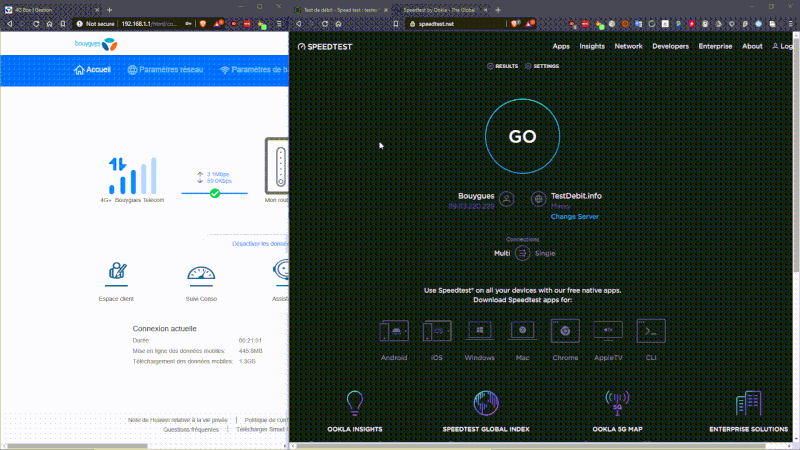Open the Insights menu on Speedtest
Viewport: 800px width, 450px height.
(592, 46)
